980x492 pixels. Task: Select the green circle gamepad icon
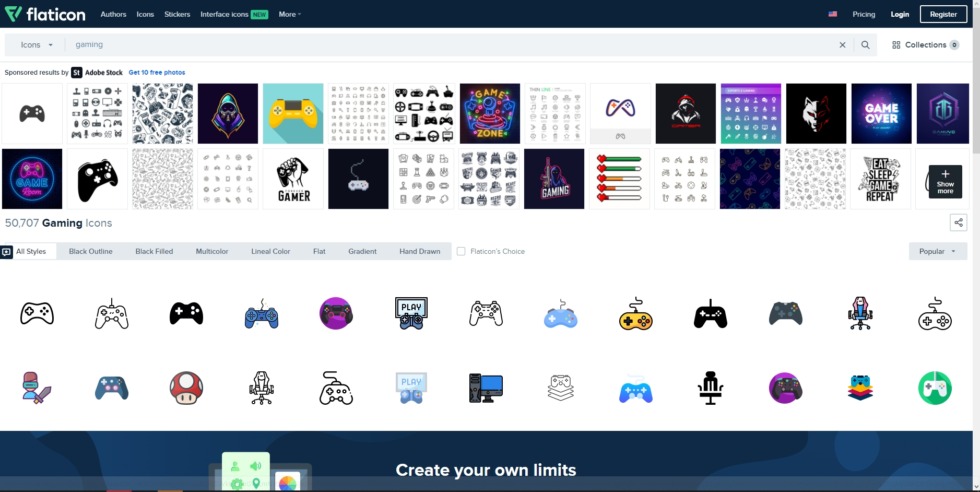pos(935,388)
